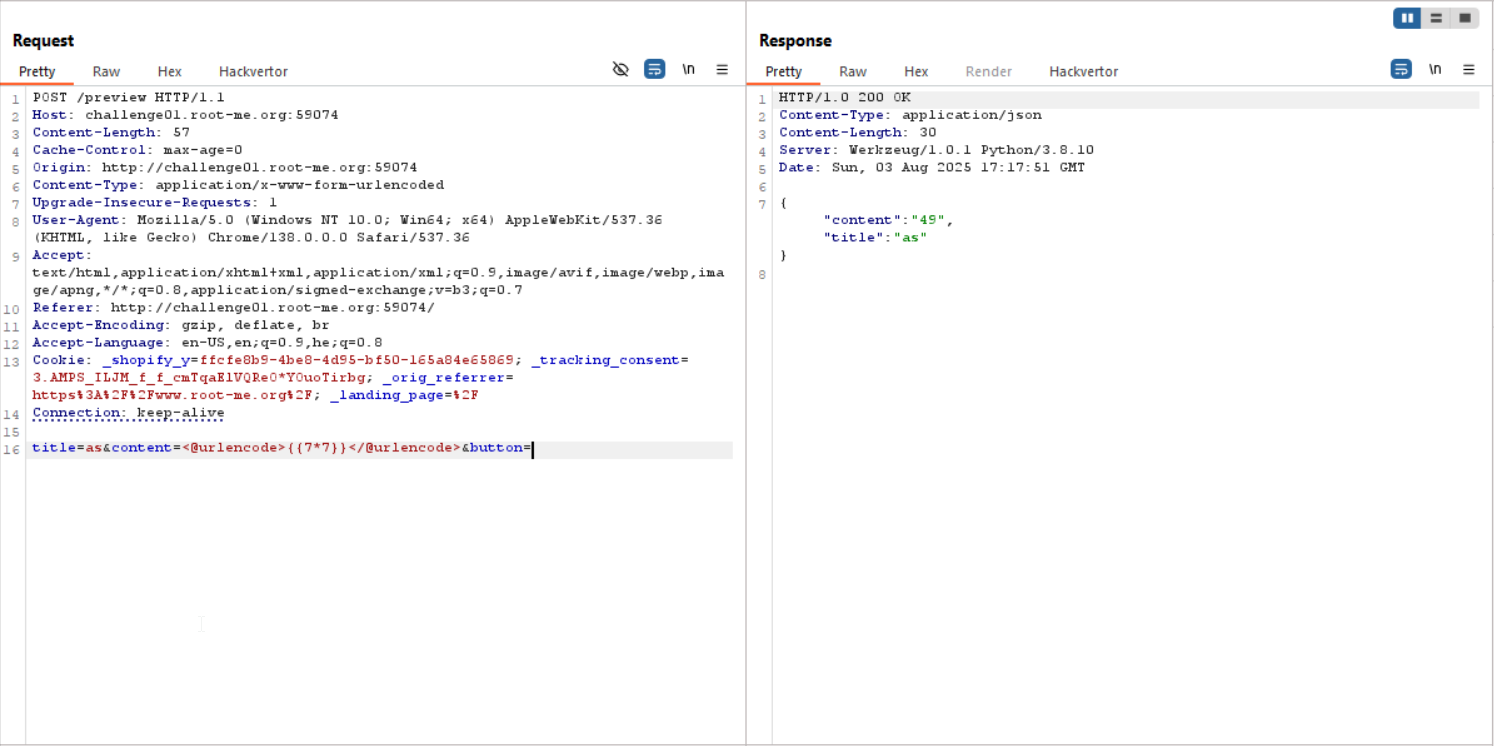Image resolution: width=1494 pixels, height=746 pixels.
Task: Open the Request panel hamburger menu
Action: (x=722, y=69)
